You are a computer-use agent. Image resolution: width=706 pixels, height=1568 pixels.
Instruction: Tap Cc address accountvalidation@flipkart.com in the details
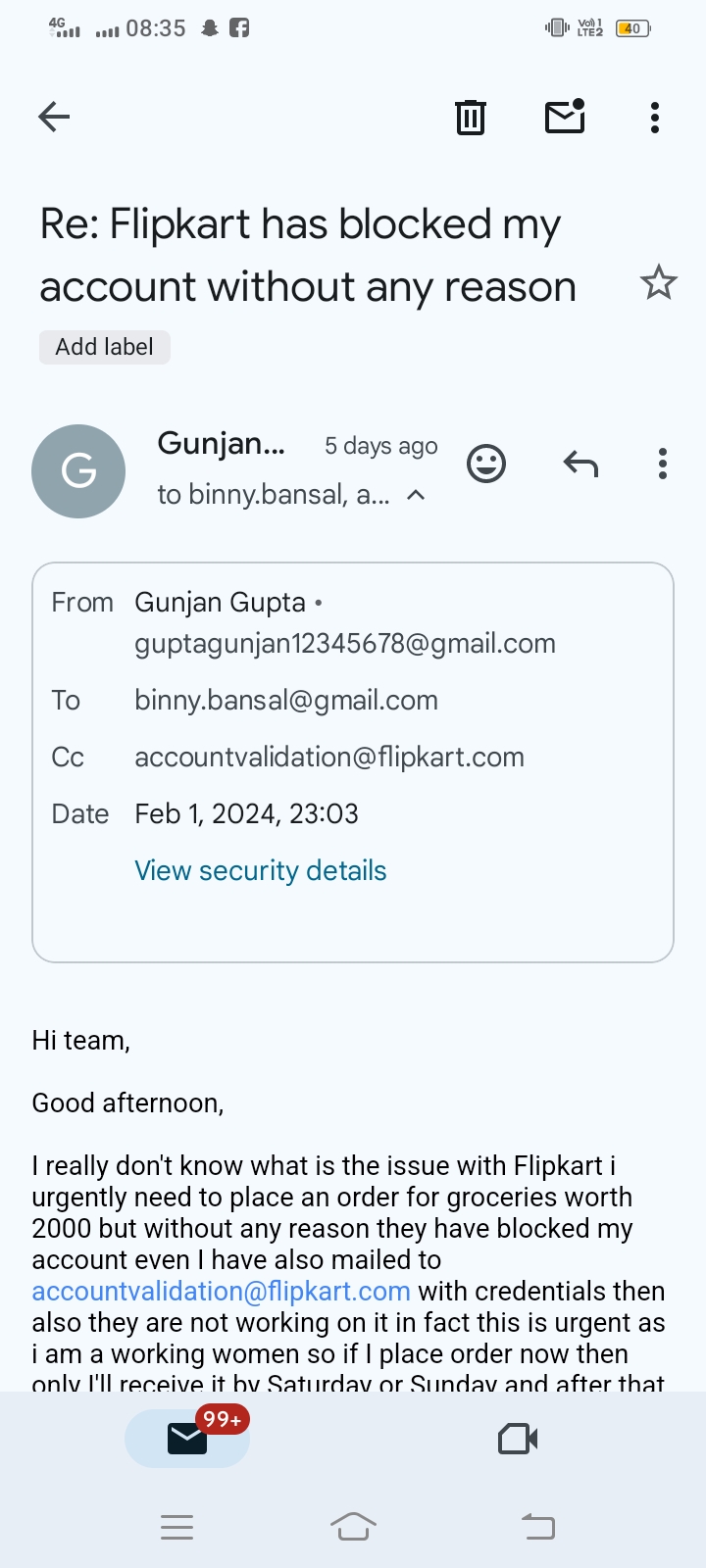click(329, 757)
